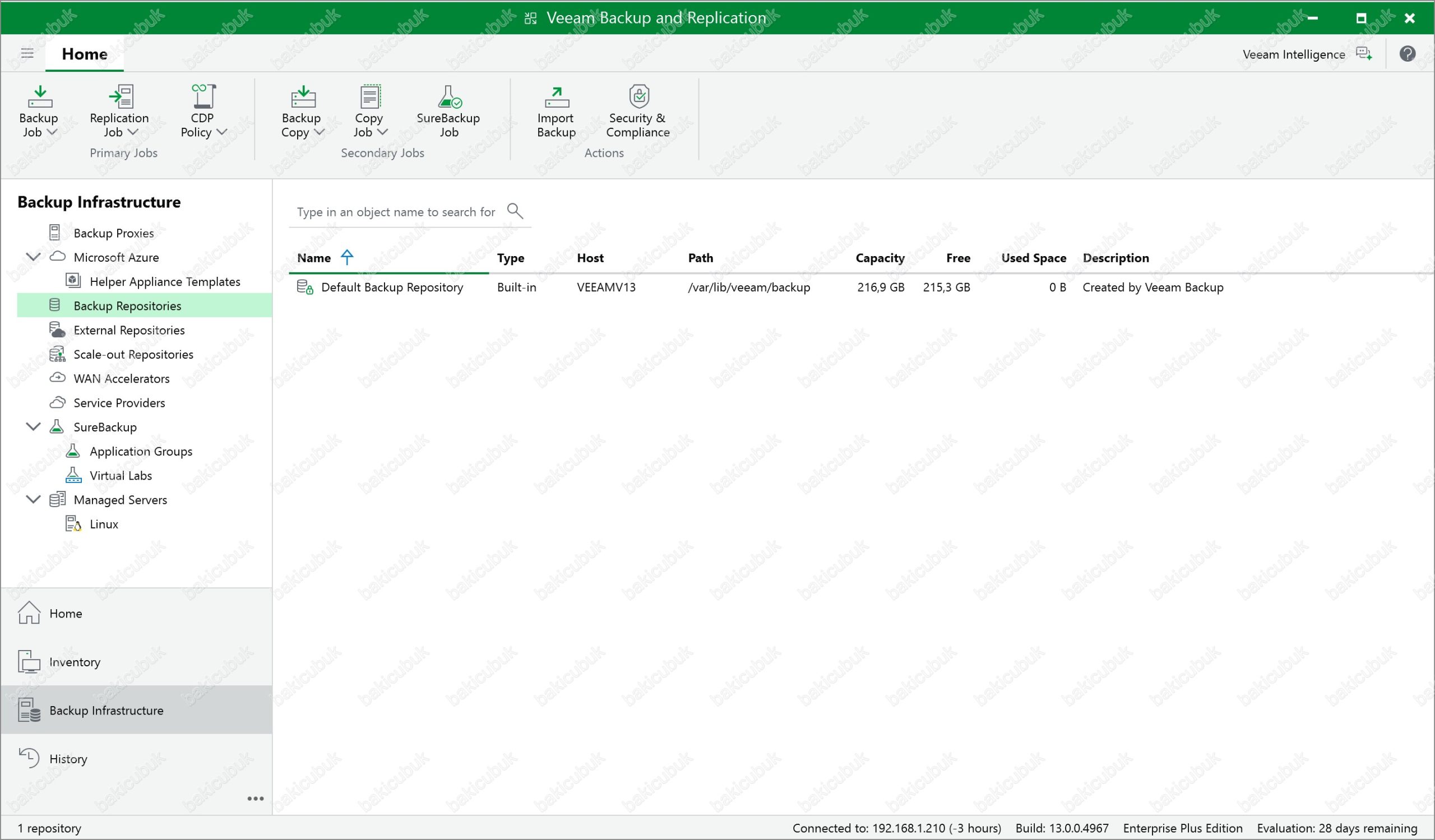
Task: Click the Veeam Intelligence chat icon
Action: (x=1364, y=54)
